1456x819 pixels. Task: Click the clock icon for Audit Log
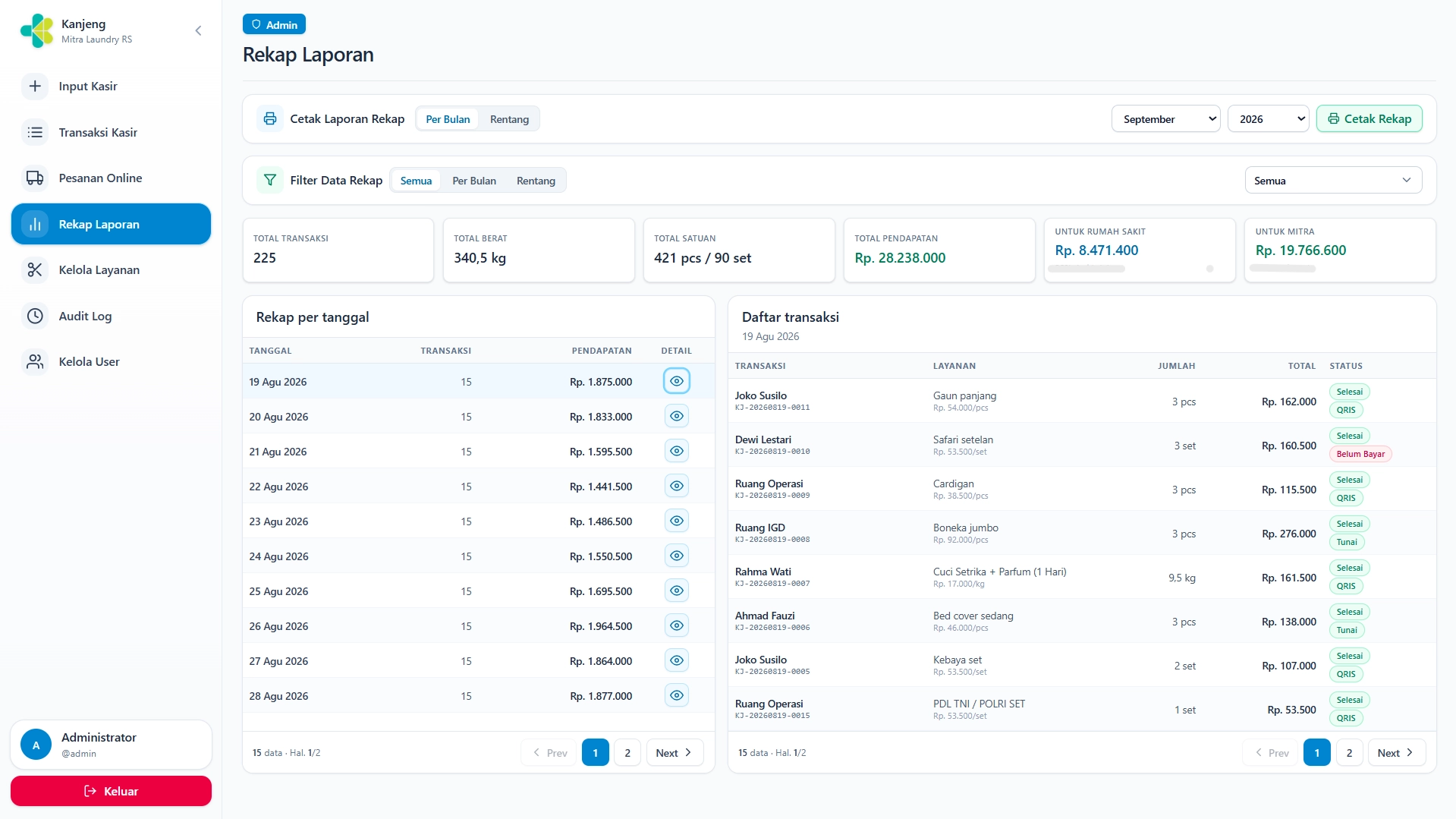(x=35, y=317)
